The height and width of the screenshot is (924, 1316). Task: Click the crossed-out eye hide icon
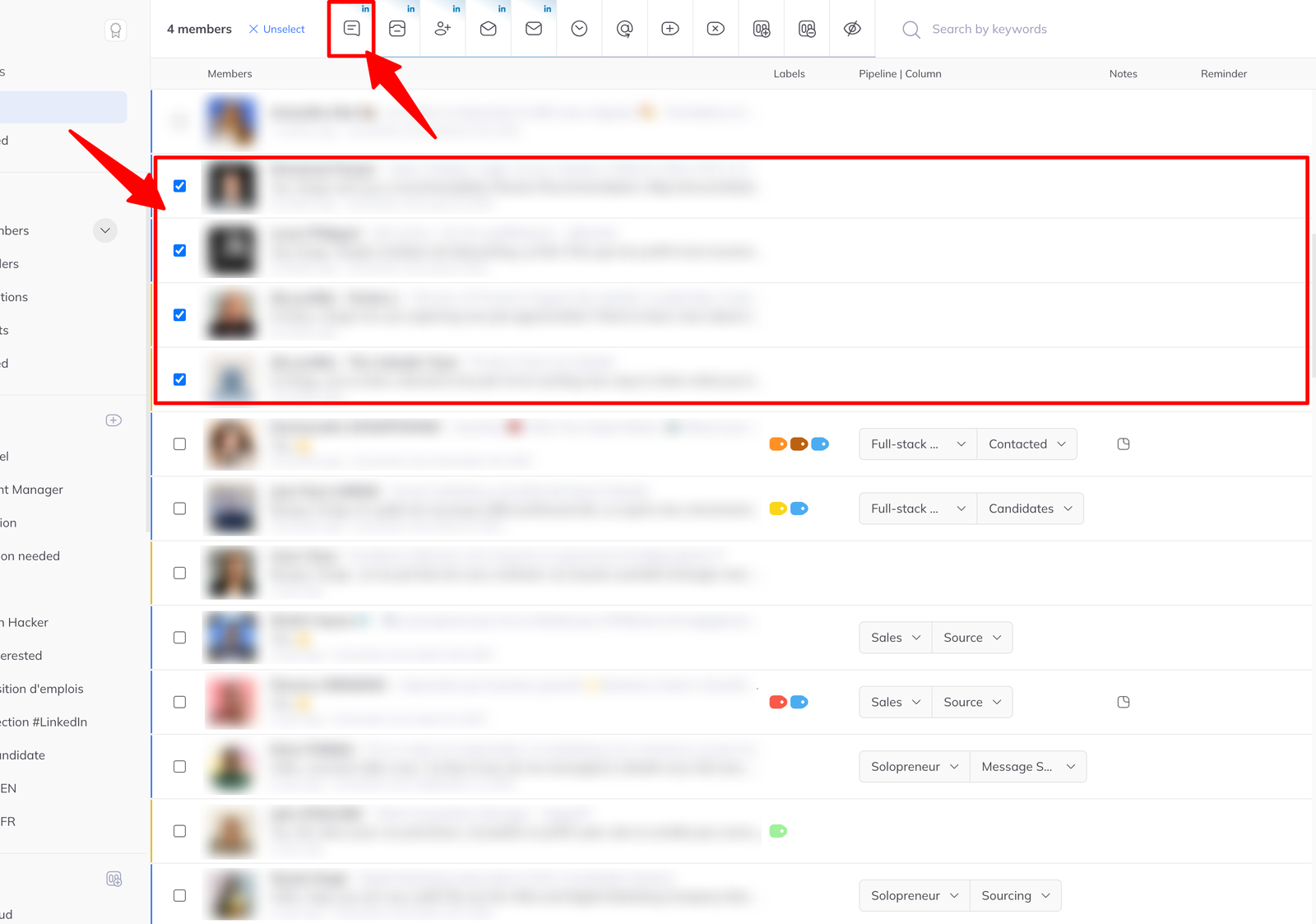852,29
